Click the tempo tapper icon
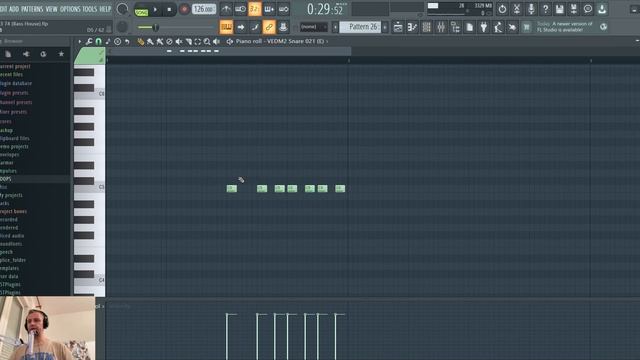The height and width of the screenshot is (360, 640). pyautogui.click(x=498, y=27)
